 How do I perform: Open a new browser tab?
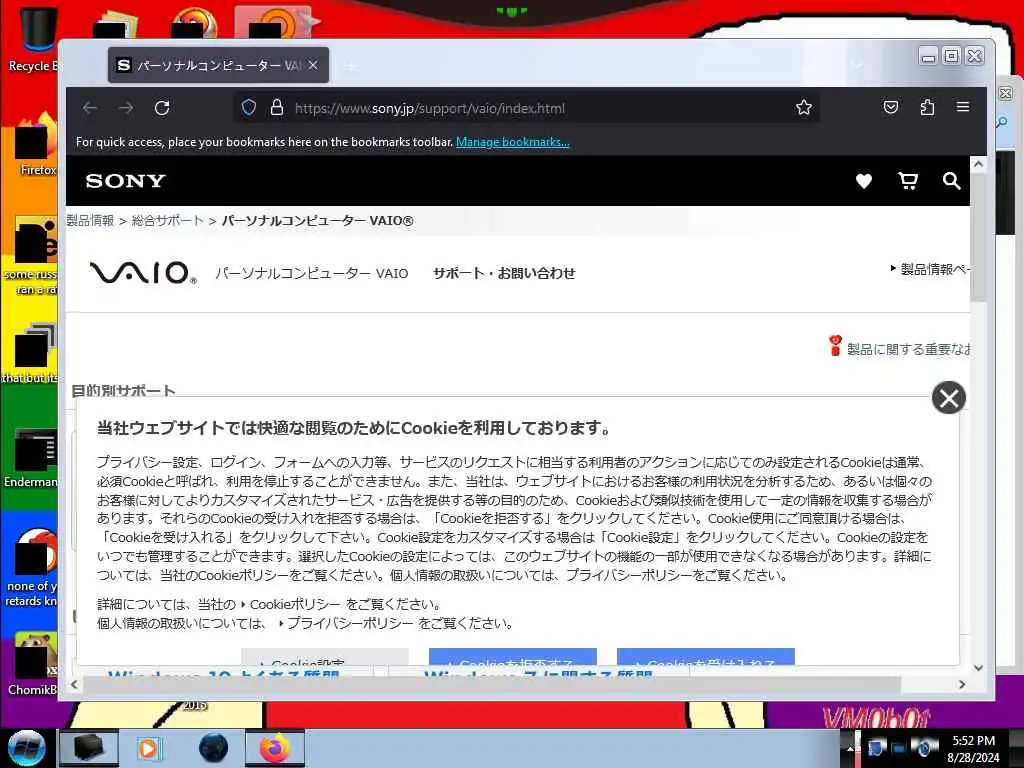351,66
